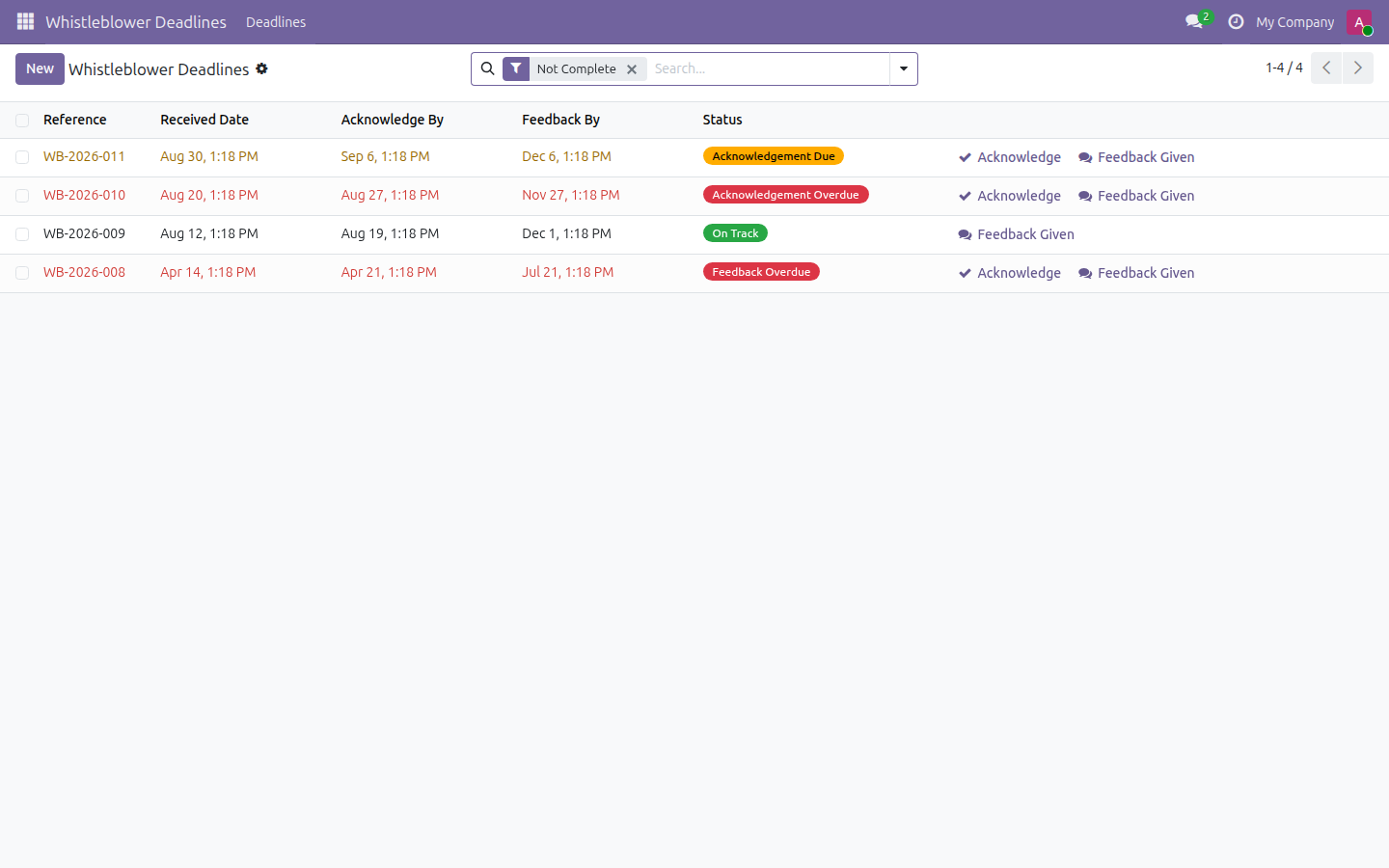Viewport: 1389px width, 868px height.
Task: Click Feedback Given for WB-2026-008
Action: click(1136, 273)
